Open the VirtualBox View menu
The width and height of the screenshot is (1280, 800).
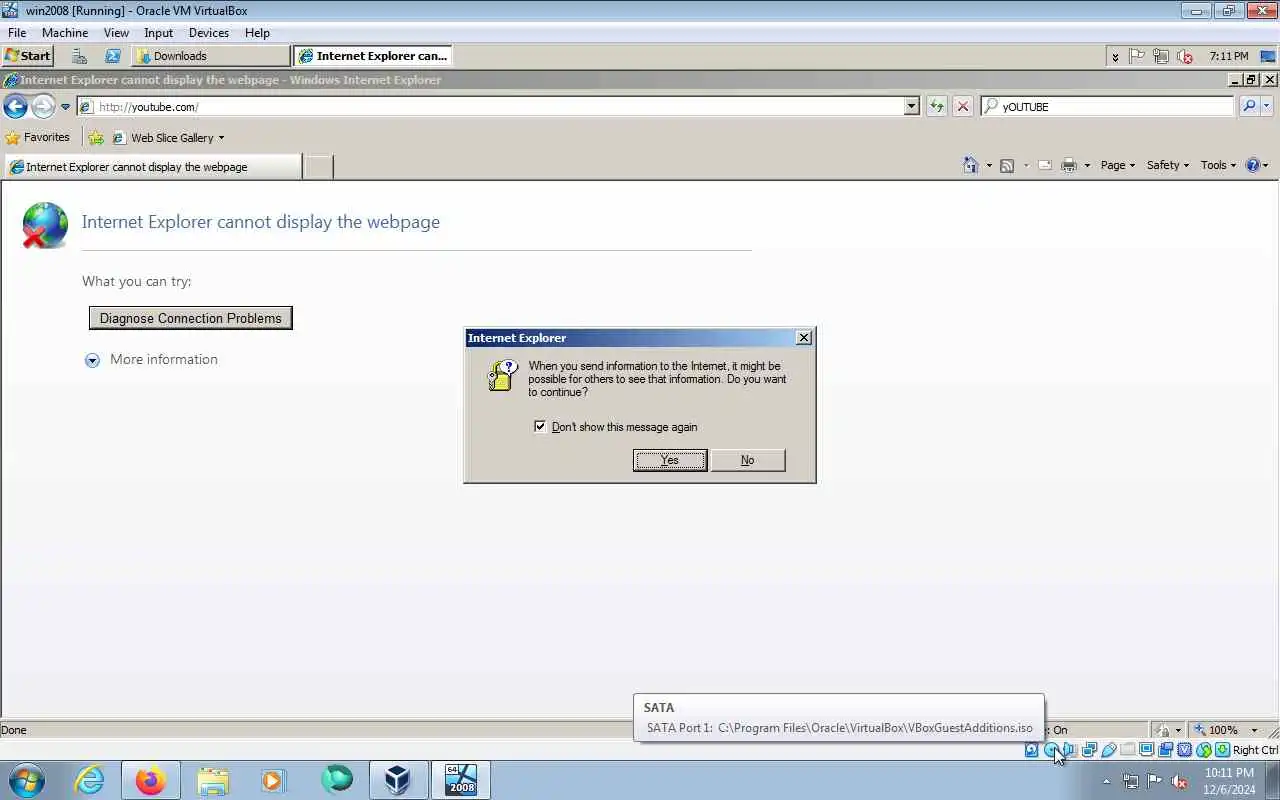(116, 33)
